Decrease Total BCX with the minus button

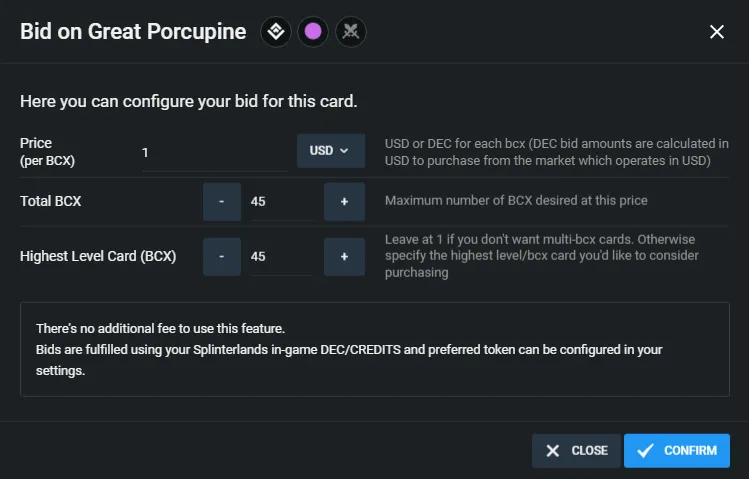click(x=222, y=202)
